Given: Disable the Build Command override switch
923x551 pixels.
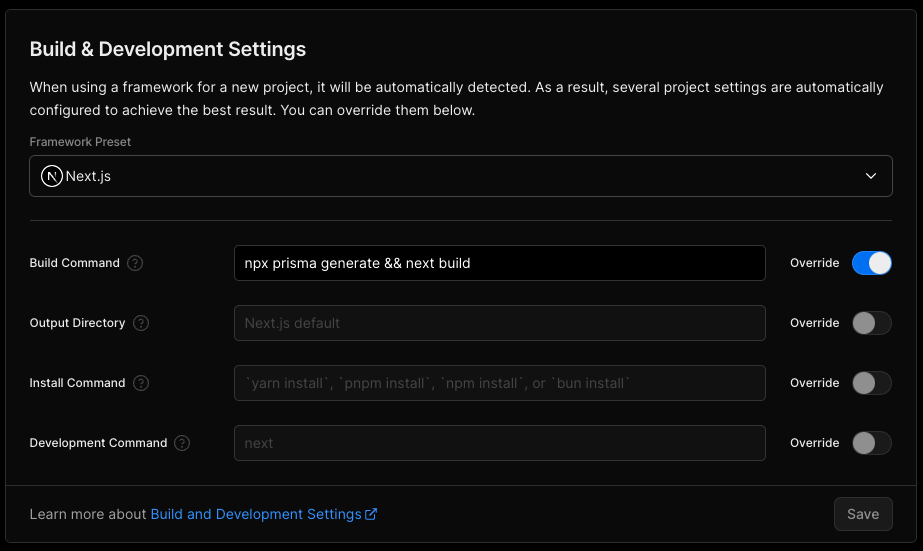Looking at the screenshot, I should (x=871, y=263).
